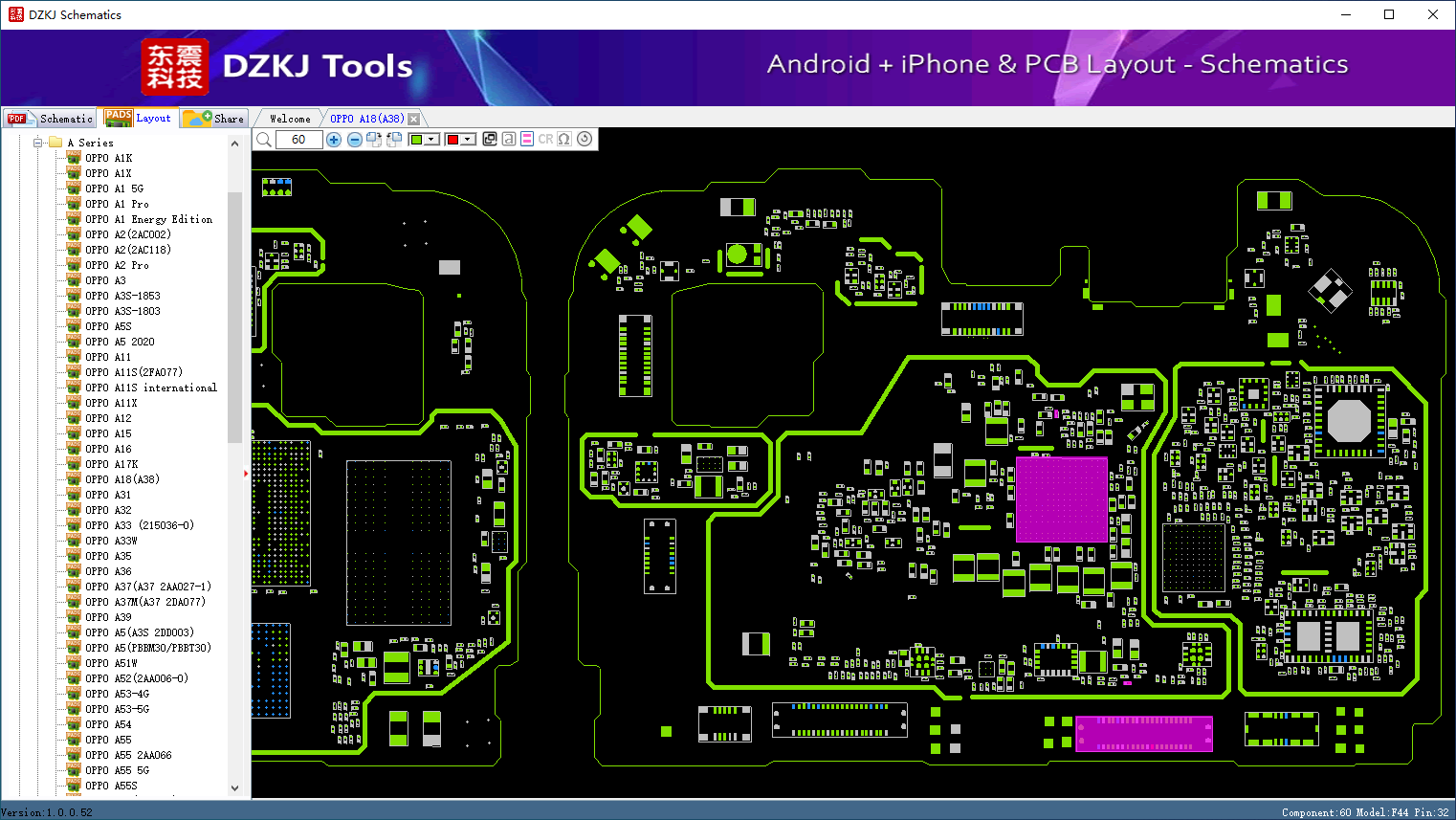Click the PADS icon beside OPPO A2(2AC118)
The image size is (1456, 820).
[74, 250]
